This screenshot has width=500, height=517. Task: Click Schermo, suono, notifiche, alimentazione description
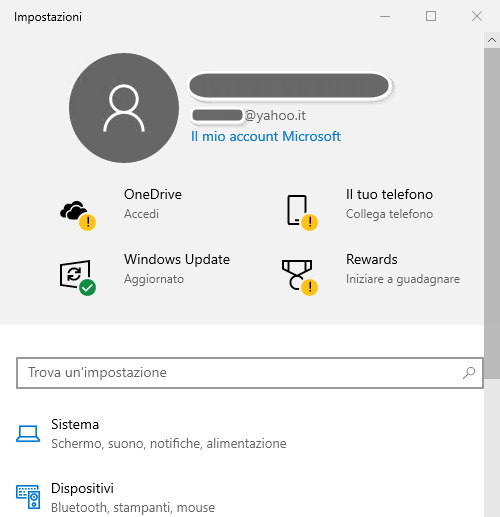click(x=169, y=444)
